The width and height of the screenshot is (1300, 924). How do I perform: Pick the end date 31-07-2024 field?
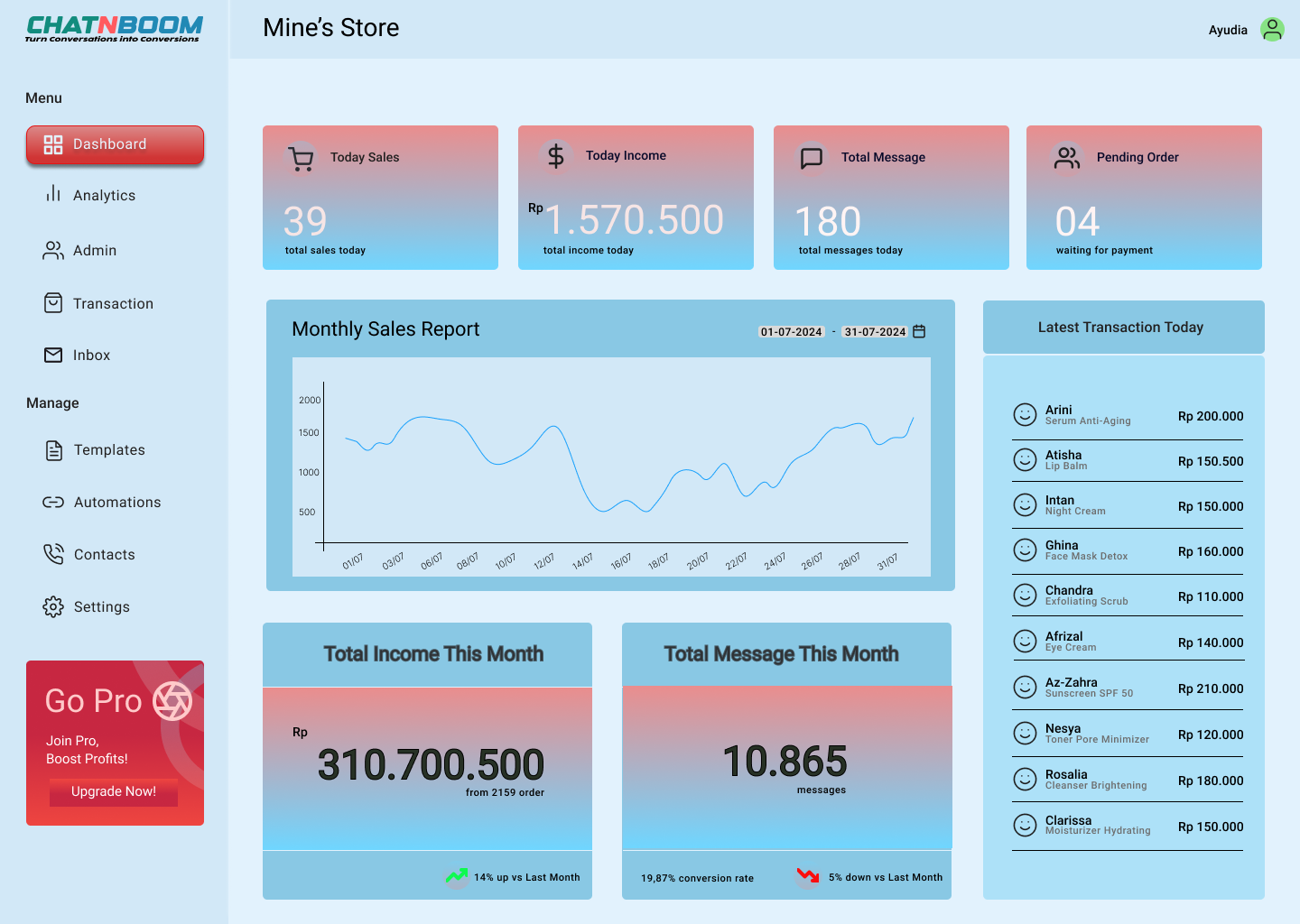tap(874, 332)
